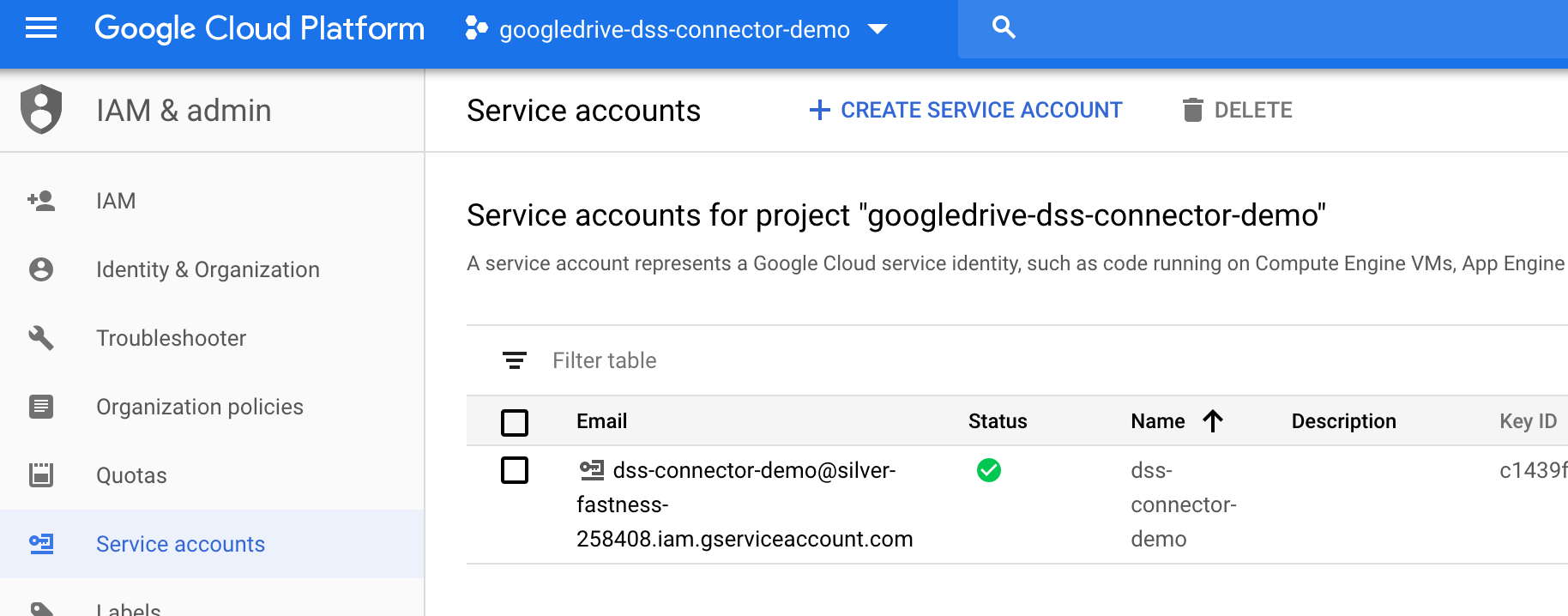Expand the googledrive-dss-connector-demo project dropdown
Screen dimensions: 1568x616
(x=877, y=29)
